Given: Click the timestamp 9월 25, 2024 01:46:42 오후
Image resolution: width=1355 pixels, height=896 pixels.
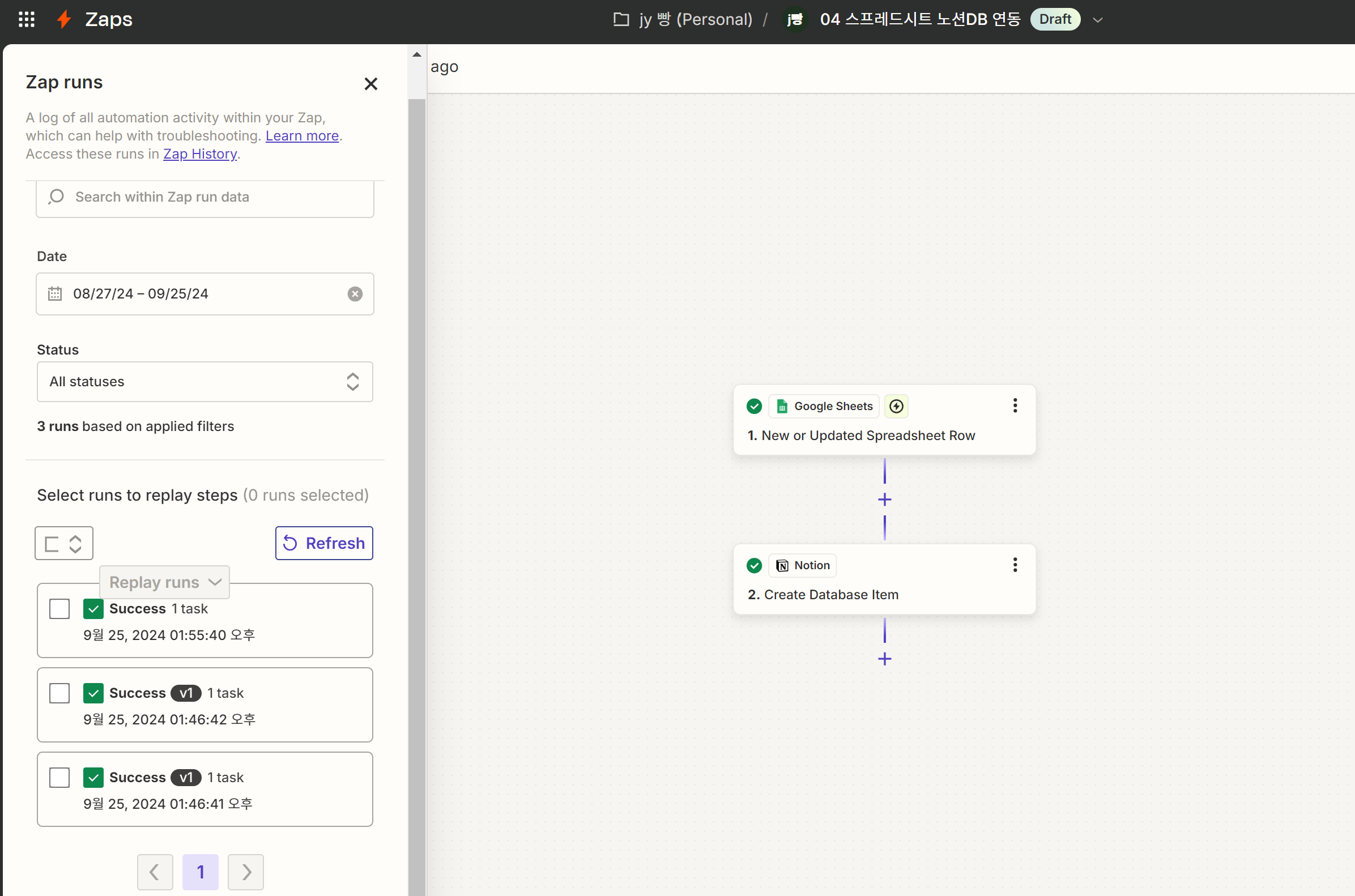Looking at the screenshot, I should [169, 719].
